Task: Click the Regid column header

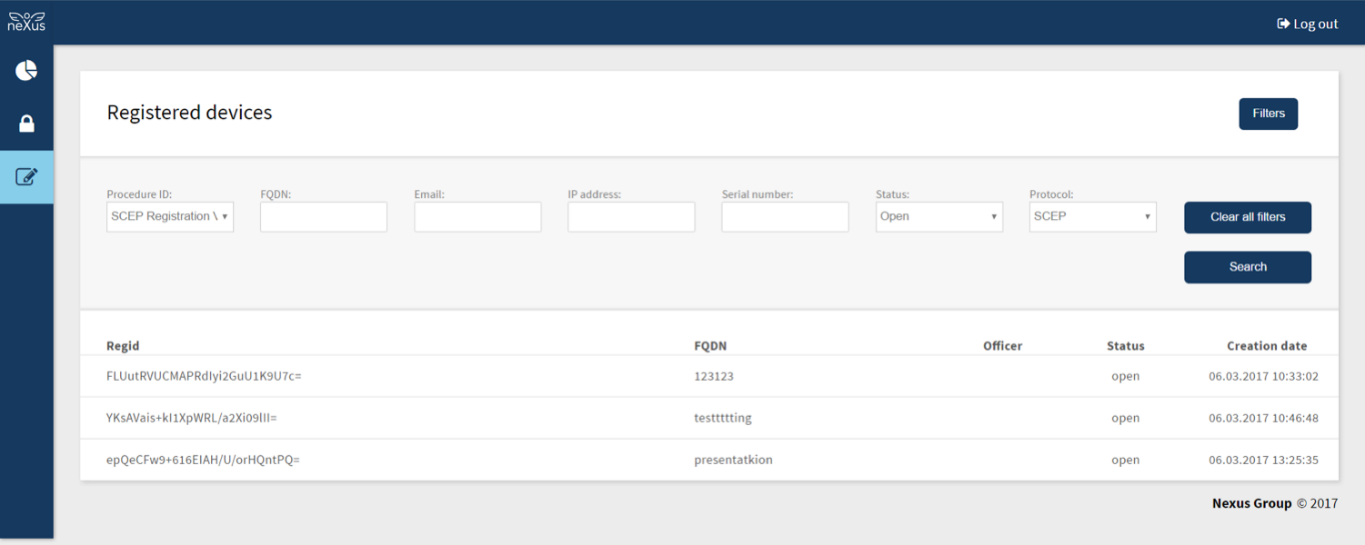Action: pos(123,346)
